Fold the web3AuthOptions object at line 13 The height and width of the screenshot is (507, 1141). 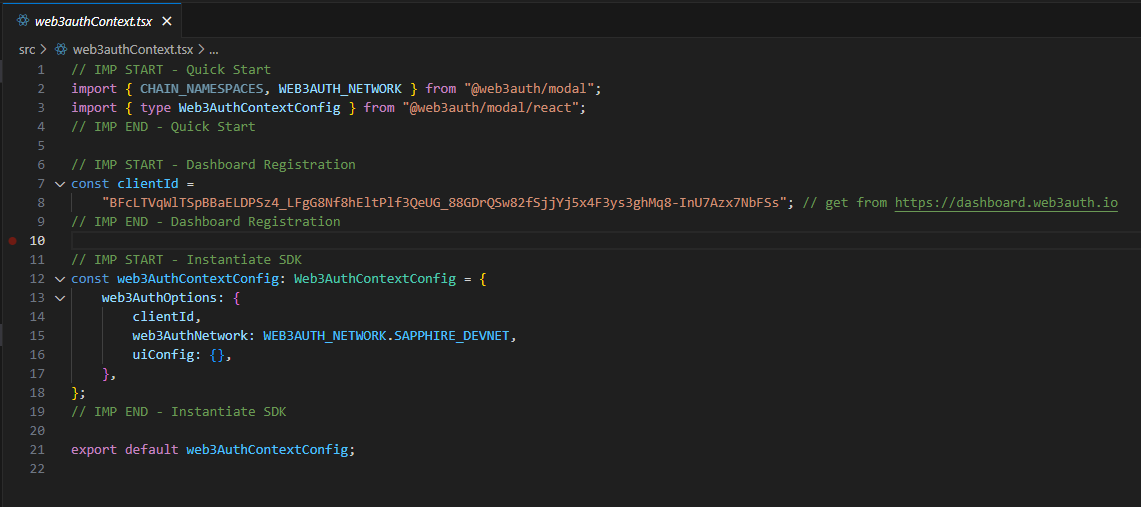coord(59,298)
